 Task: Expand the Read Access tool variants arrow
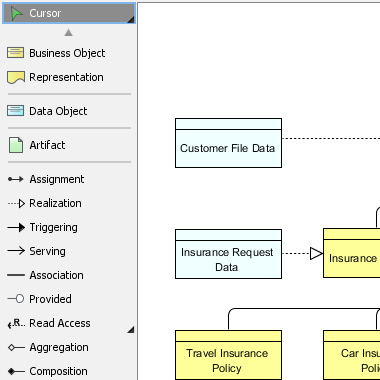click(x=131, y=330)
